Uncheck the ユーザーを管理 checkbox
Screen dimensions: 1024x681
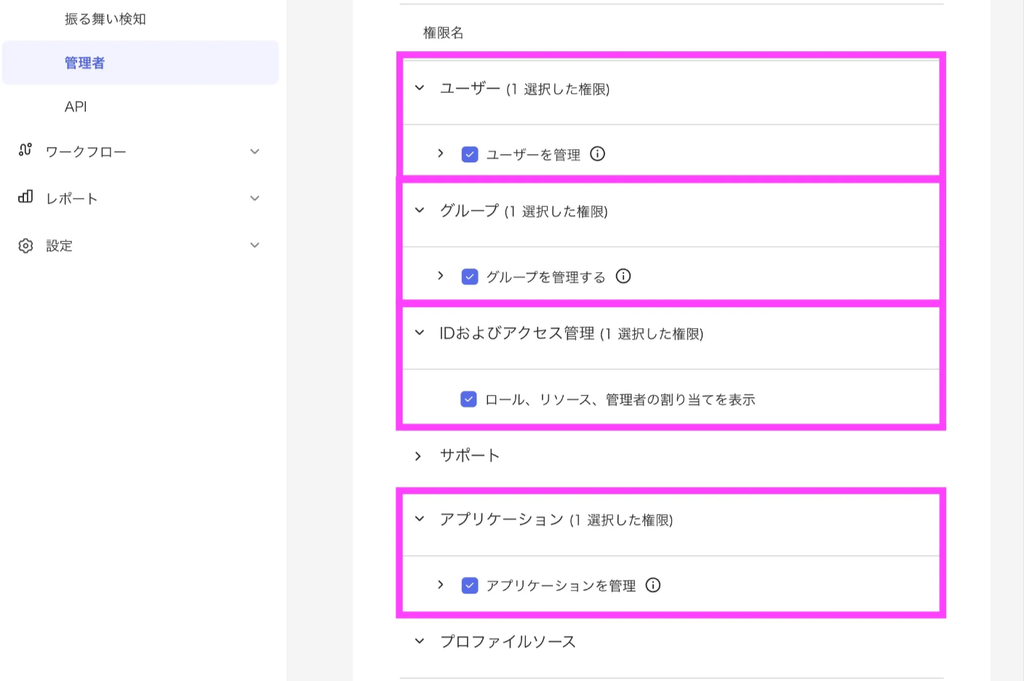[x=470, y=155]
